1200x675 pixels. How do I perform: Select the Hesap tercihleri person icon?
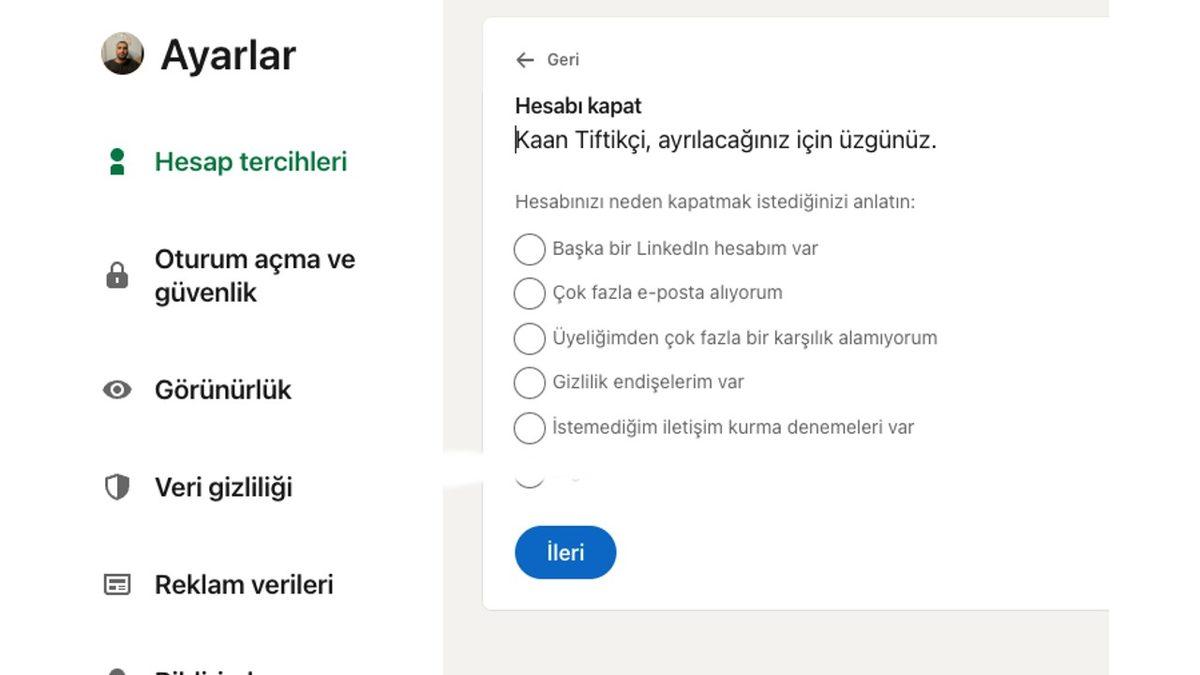pyautogui.click(x=118, y=160)
